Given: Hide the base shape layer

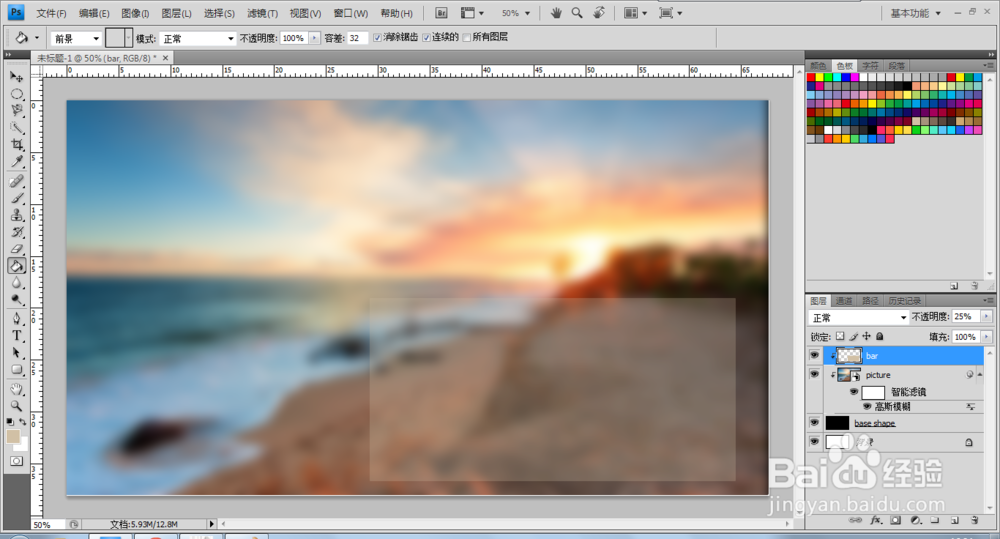Looking at the screenshot, I should tap(814, 422).
